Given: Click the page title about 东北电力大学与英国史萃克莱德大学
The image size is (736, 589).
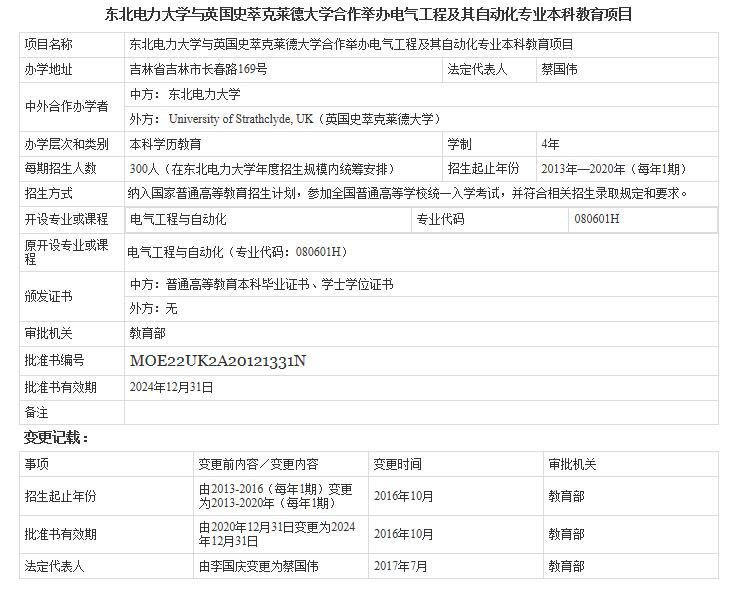Looking at the screenshot, I should [x=368, y=15].
